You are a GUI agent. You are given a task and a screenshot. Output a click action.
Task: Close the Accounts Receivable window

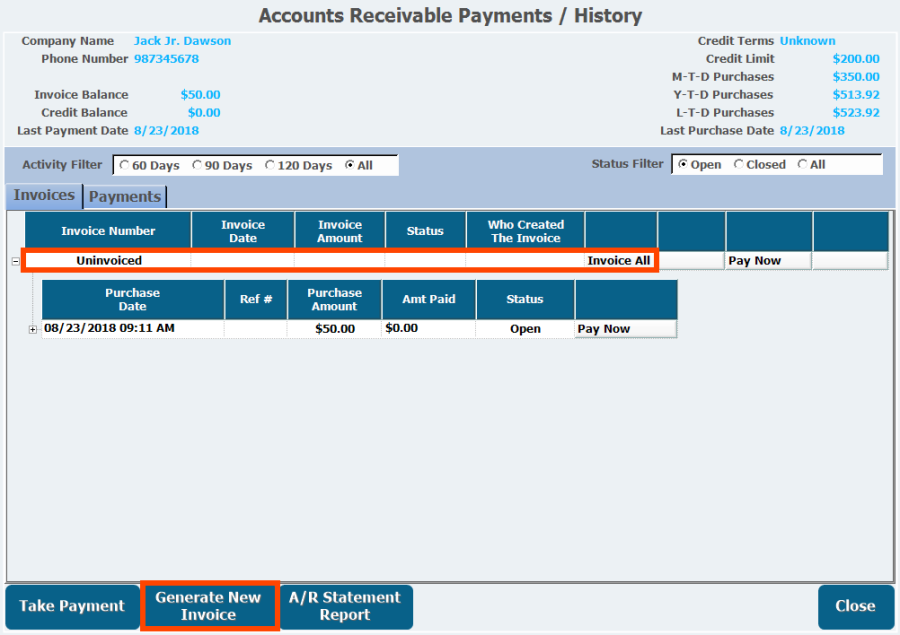click(x=855, y=606)
